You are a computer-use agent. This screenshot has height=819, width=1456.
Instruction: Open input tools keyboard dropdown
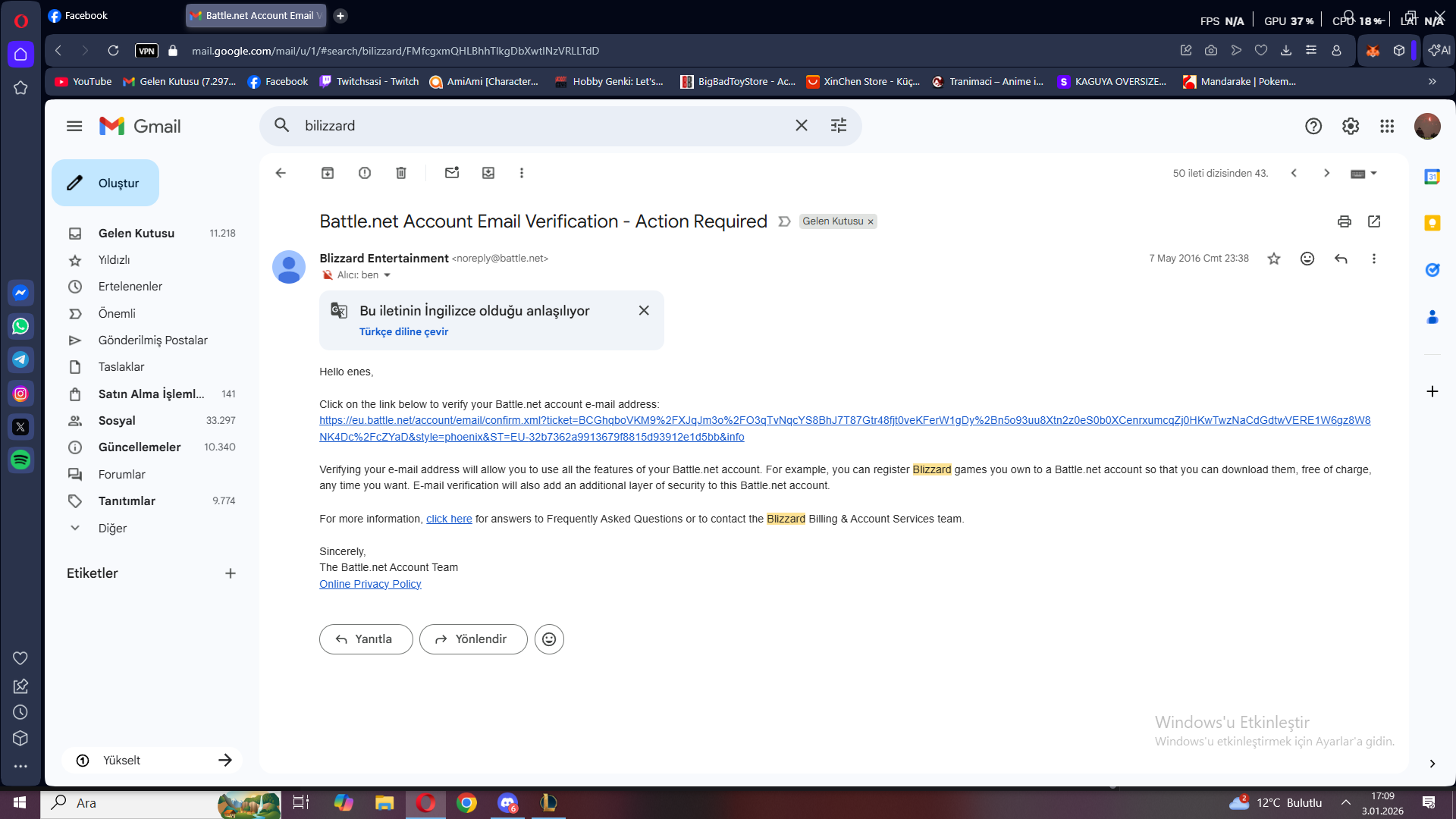click(x=1363, y=174)
